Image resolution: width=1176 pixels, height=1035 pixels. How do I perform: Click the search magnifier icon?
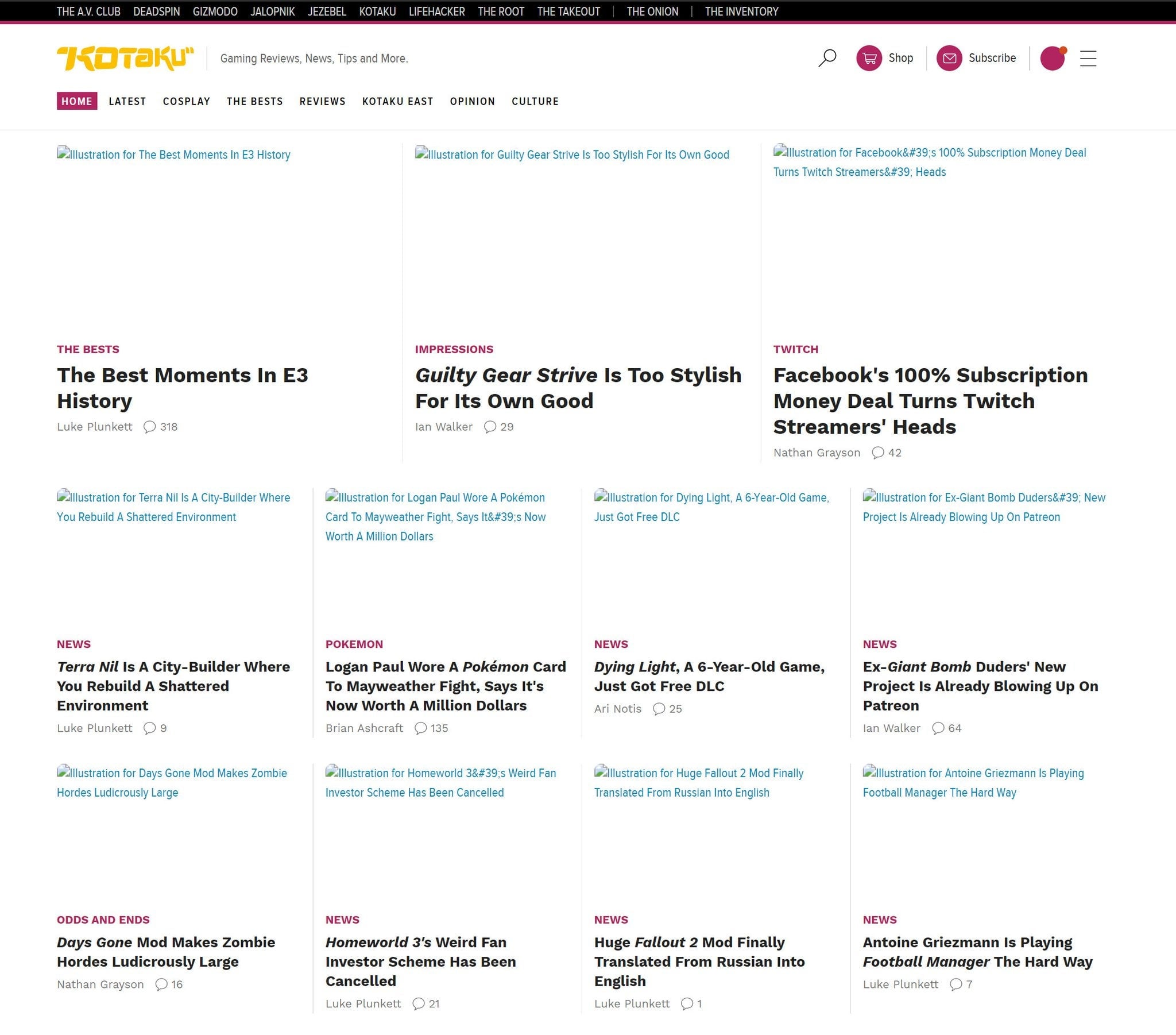tap(827, 57)
